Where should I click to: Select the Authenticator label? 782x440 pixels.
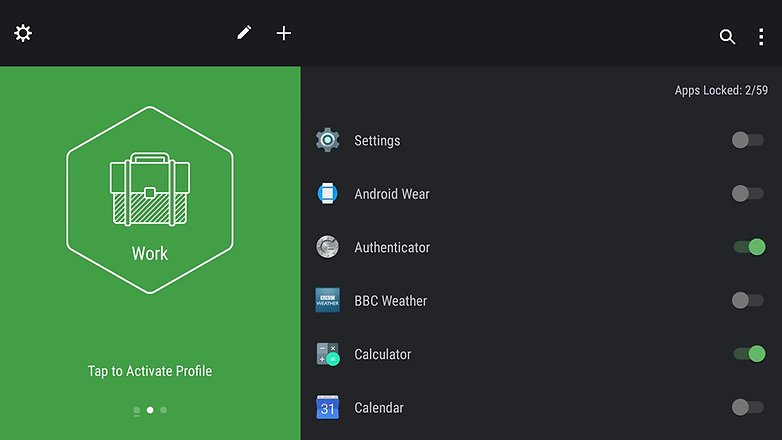392,247
